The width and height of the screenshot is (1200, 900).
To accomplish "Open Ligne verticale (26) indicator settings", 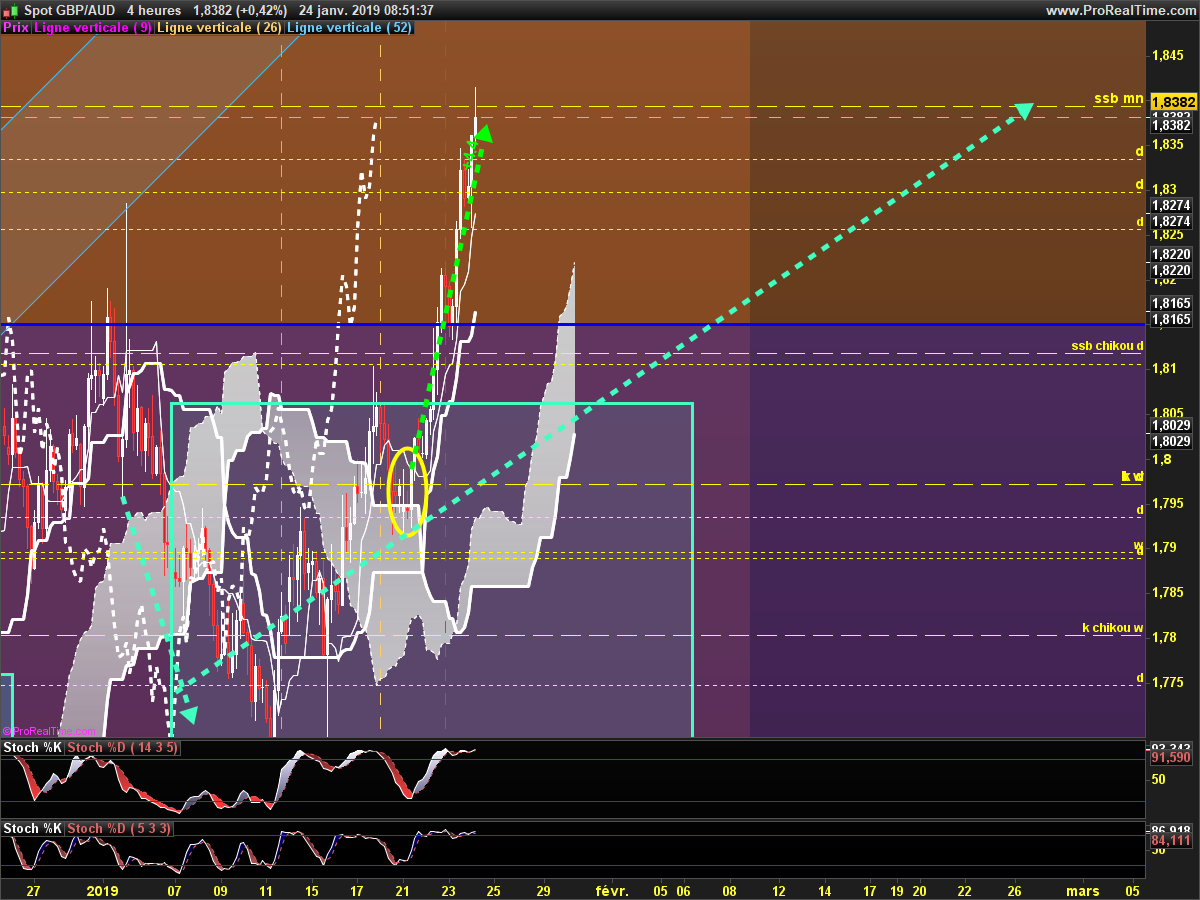I will coord(220,28).
